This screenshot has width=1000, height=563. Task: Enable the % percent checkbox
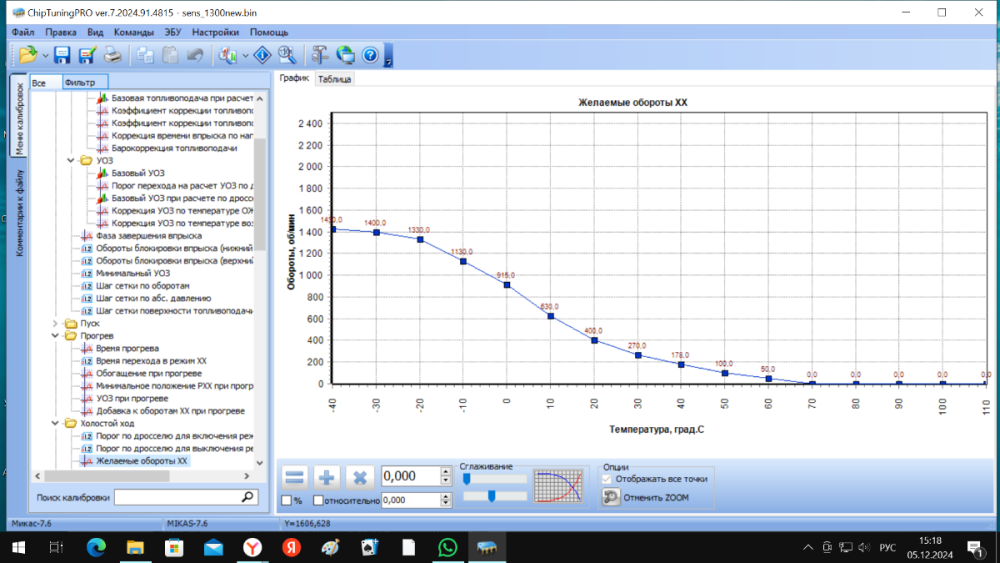coord(287,500)
